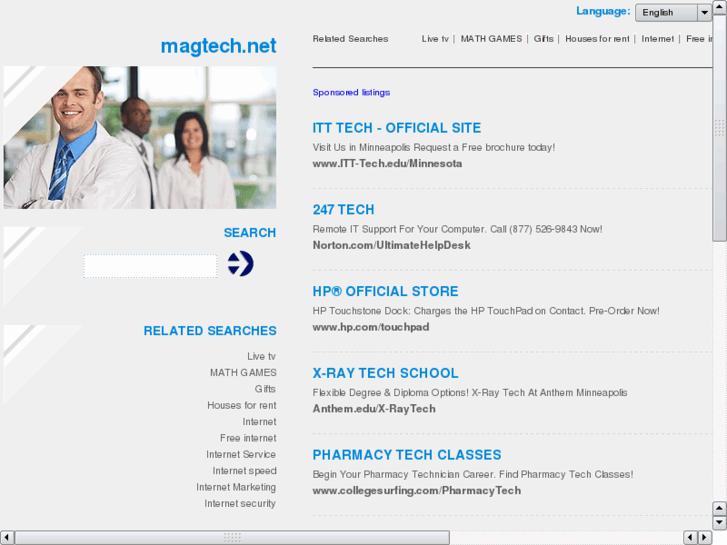This screenshot has width=727, height=545.
Task: Open the Language dropdown arrow
Action: (x=704, y=13)
